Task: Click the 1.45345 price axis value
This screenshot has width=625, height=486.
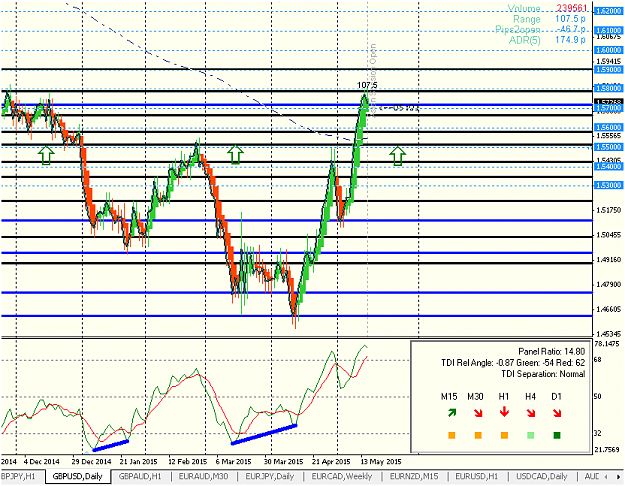Action: pos(608,334)
